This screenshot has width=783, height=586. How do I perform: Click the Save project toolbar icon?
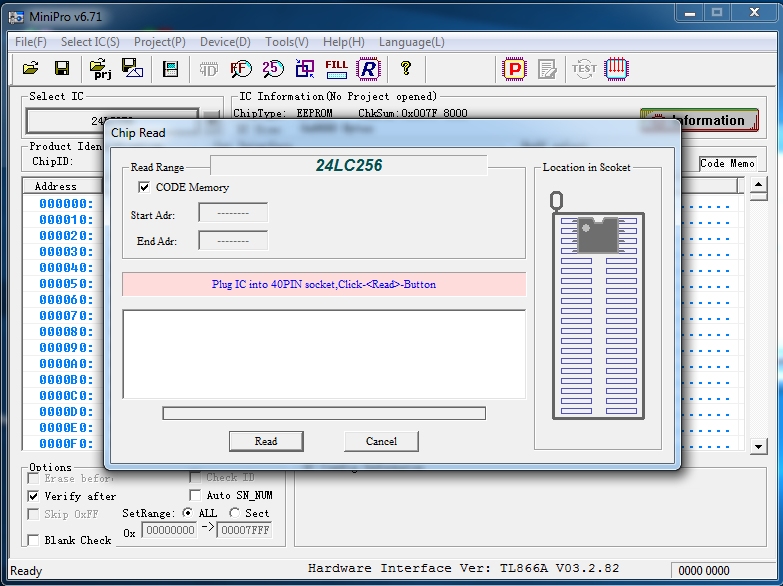[132, 68]
